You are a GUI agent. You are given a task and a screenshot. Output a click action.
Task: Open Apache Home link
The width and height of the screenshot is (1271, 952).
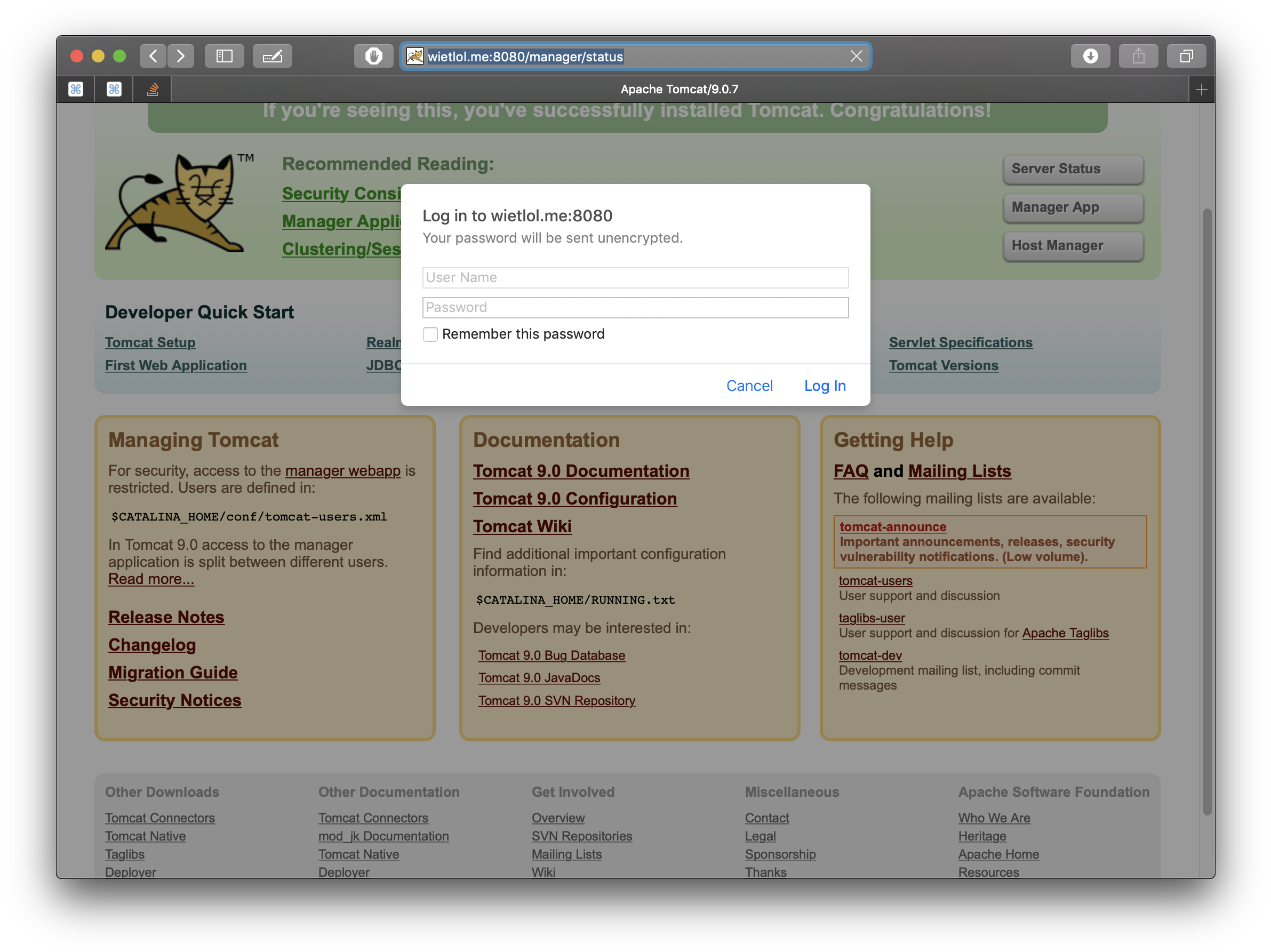(998, 854)
